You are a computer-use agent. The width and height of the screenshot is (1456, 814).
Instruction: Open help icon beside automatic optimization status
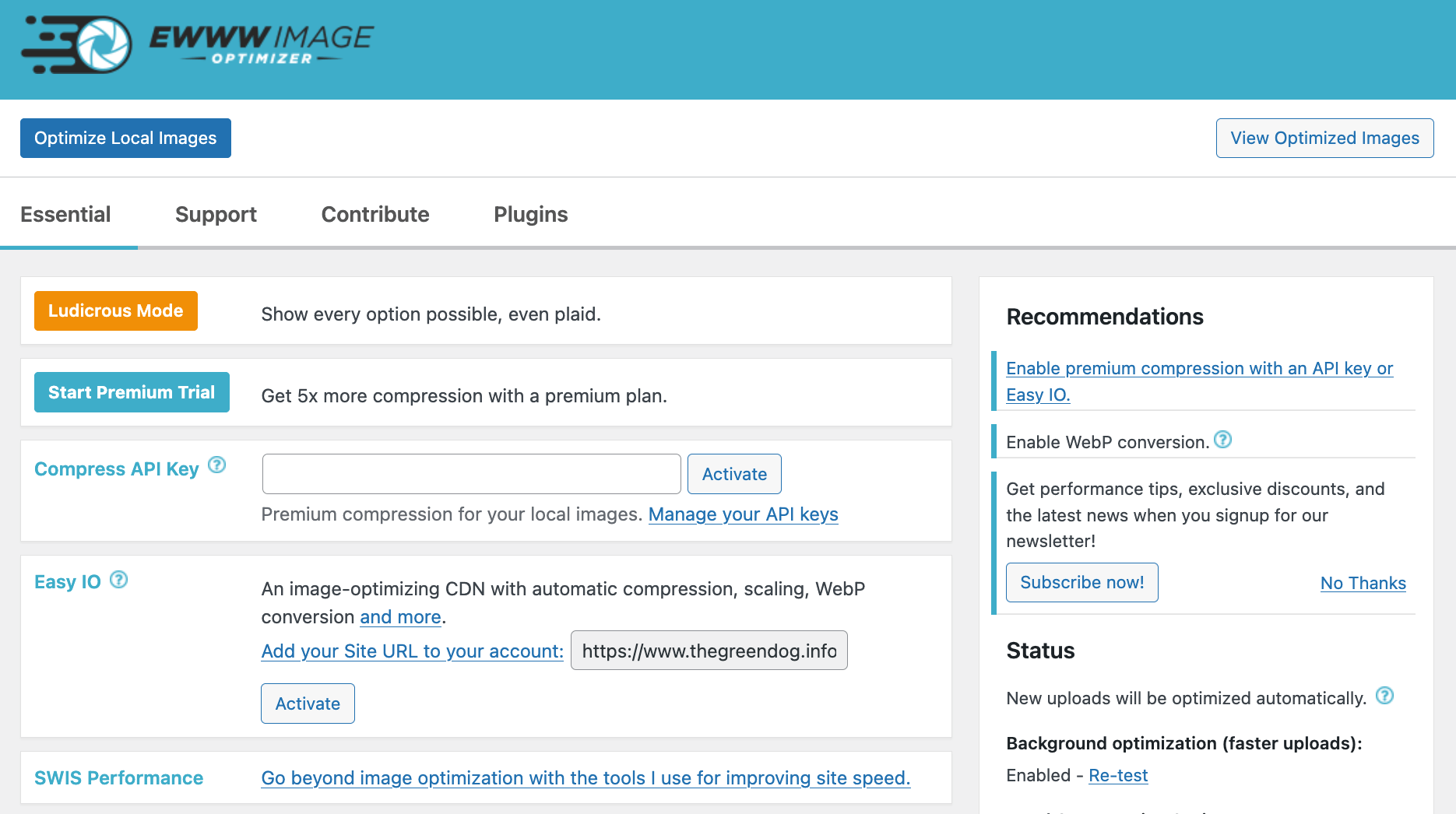pos(1384,696)
